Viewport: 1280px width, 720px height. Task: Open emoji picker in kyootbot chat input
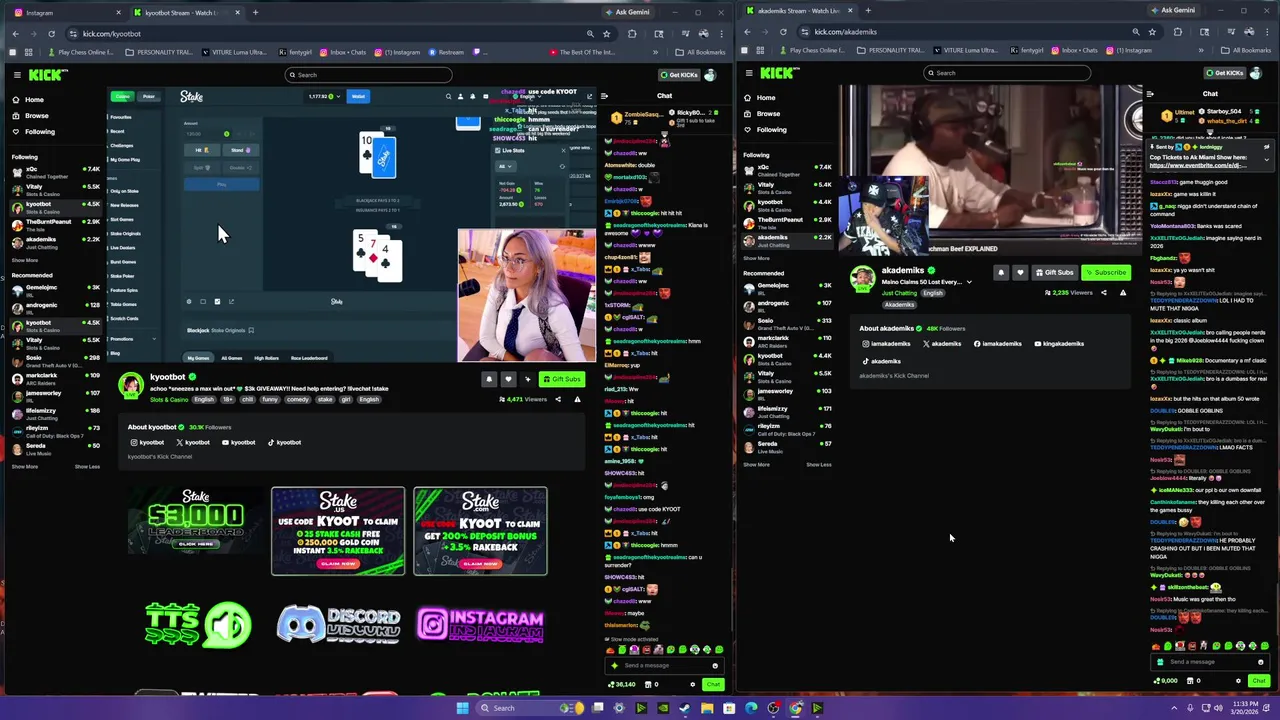(714, 666)
